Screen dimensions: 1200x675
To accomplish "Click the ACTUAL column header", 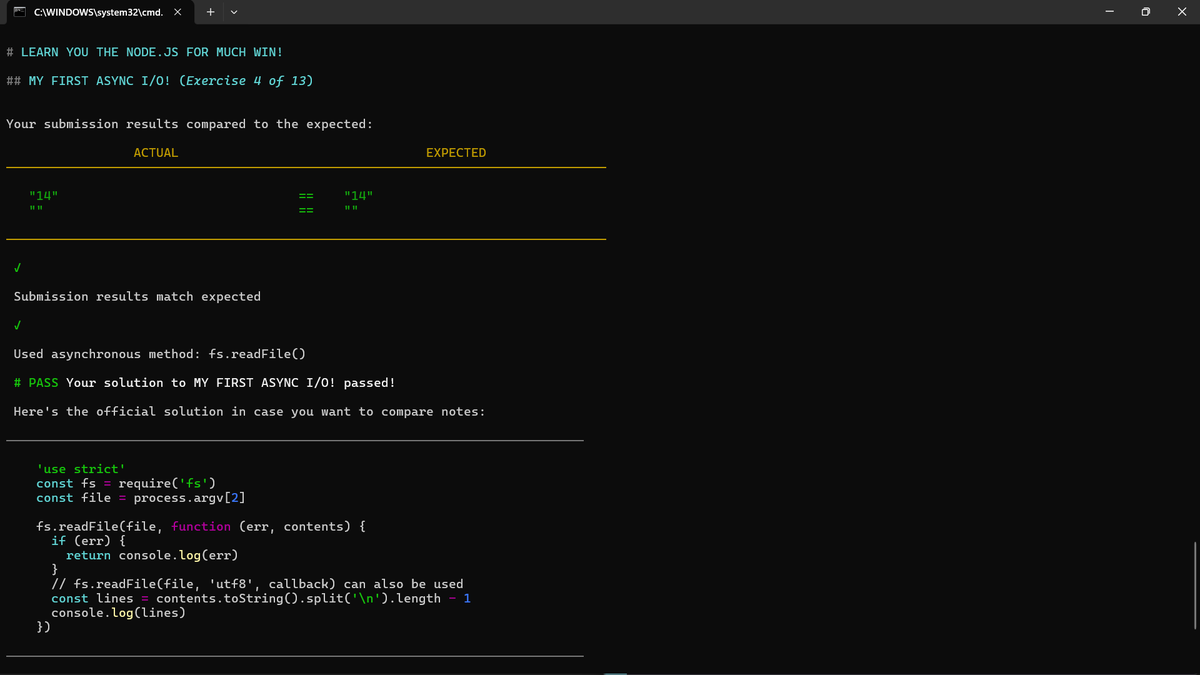I will tap(156, 153).
